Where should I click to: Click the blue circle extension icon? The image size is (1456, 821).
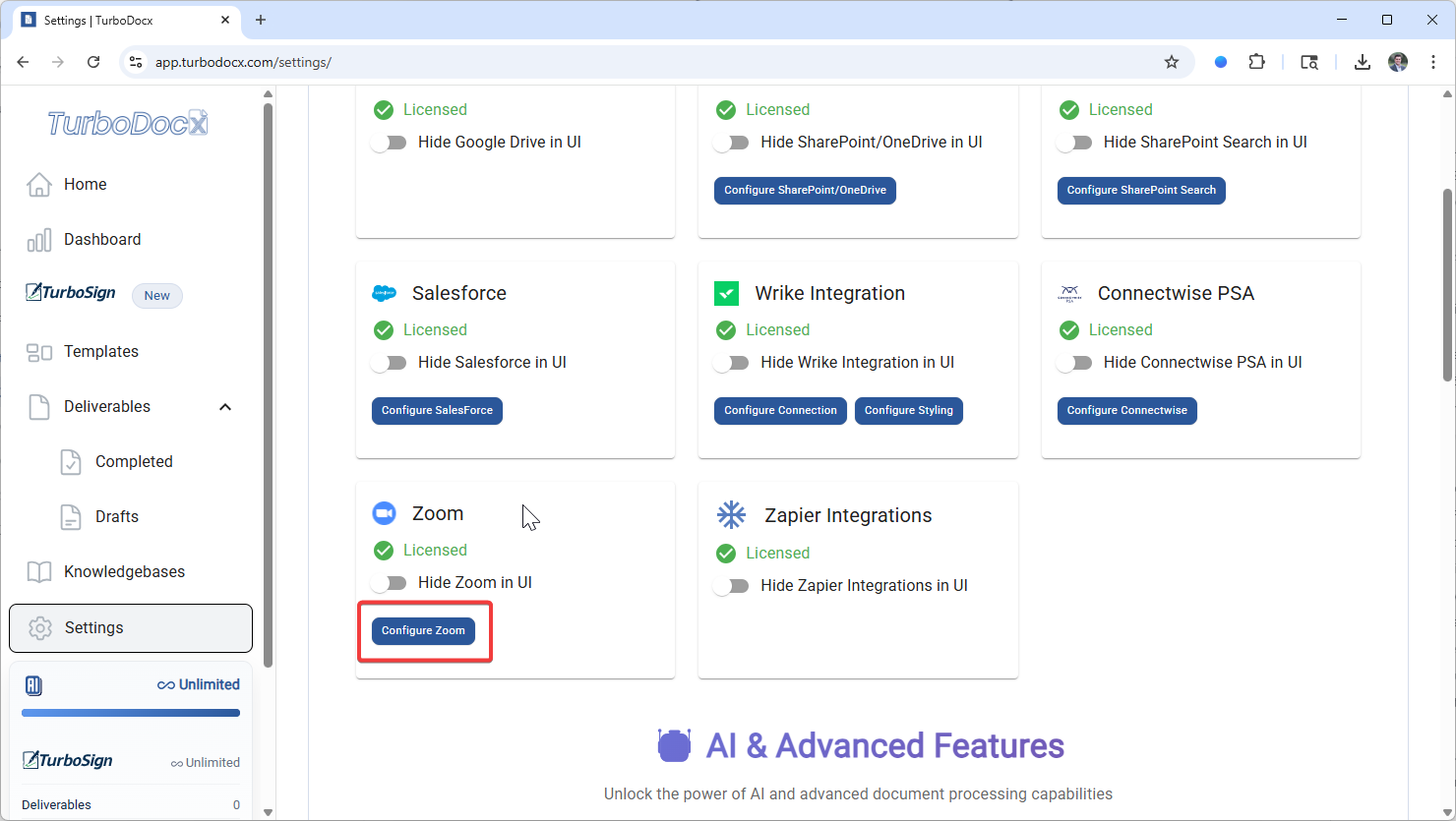(1221, 62)
